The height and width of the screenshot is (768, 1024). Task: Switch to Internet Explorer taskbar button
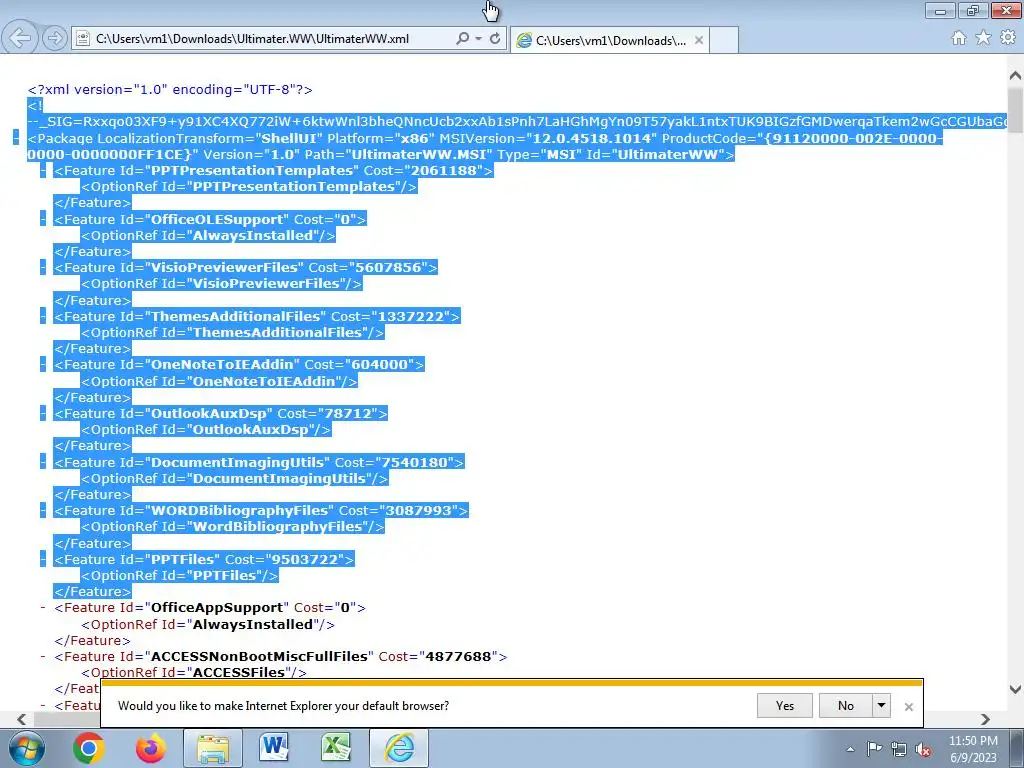point(399,748)
